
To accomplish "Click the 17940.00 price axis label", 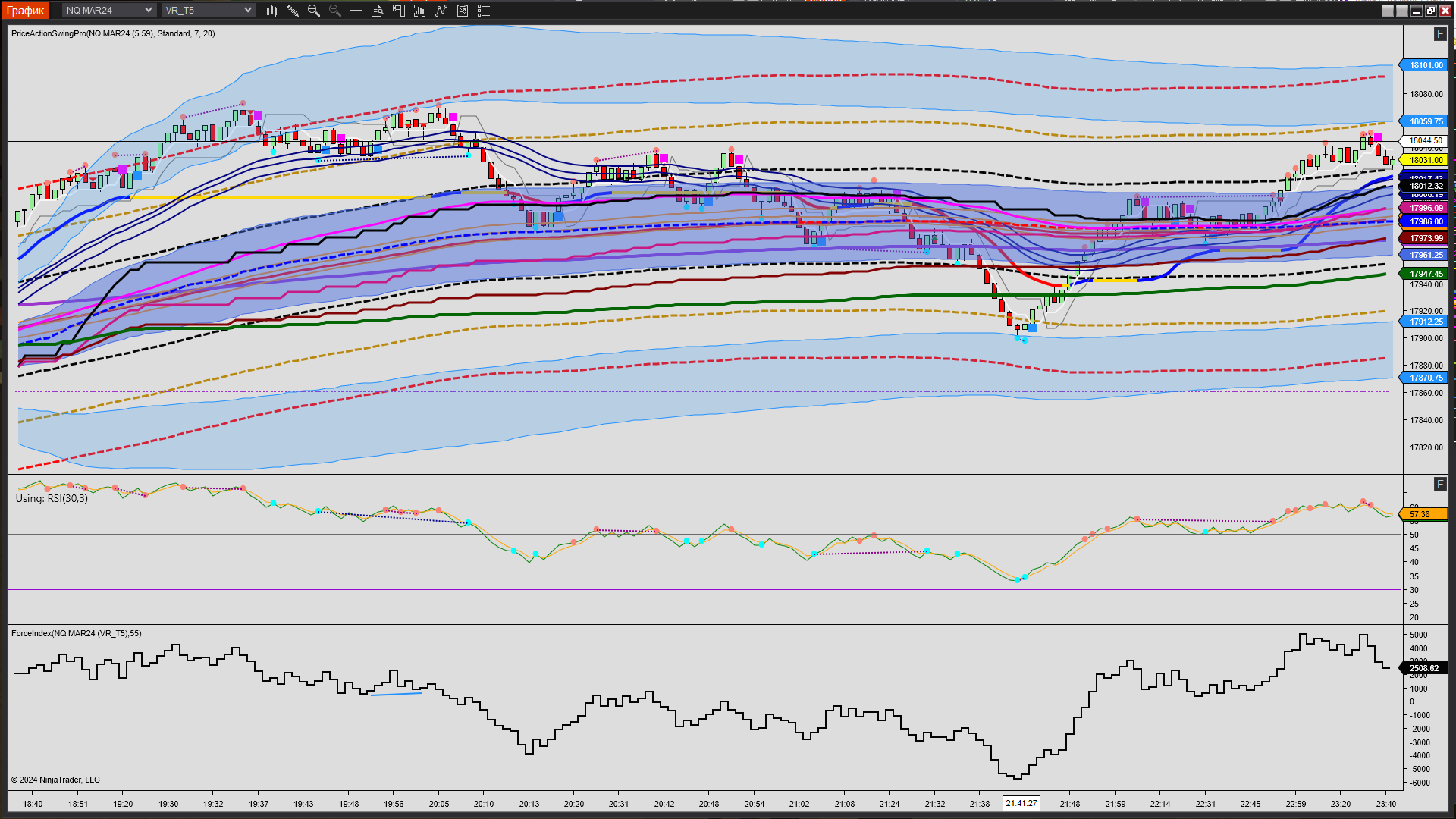I will [1426, 285].
